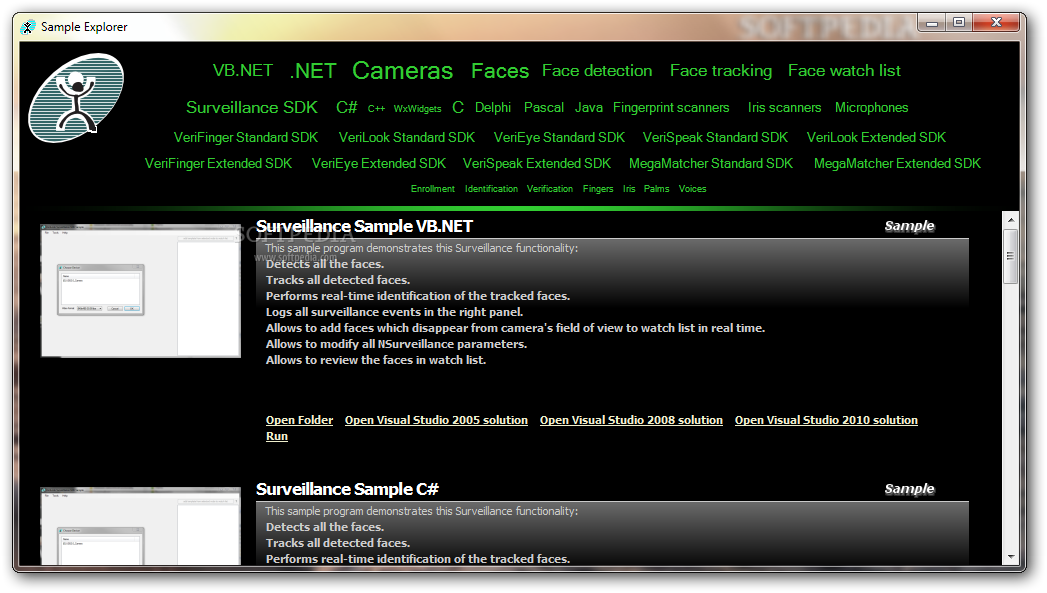
Task: Show Face watch list samples
Action: point(844,71)
